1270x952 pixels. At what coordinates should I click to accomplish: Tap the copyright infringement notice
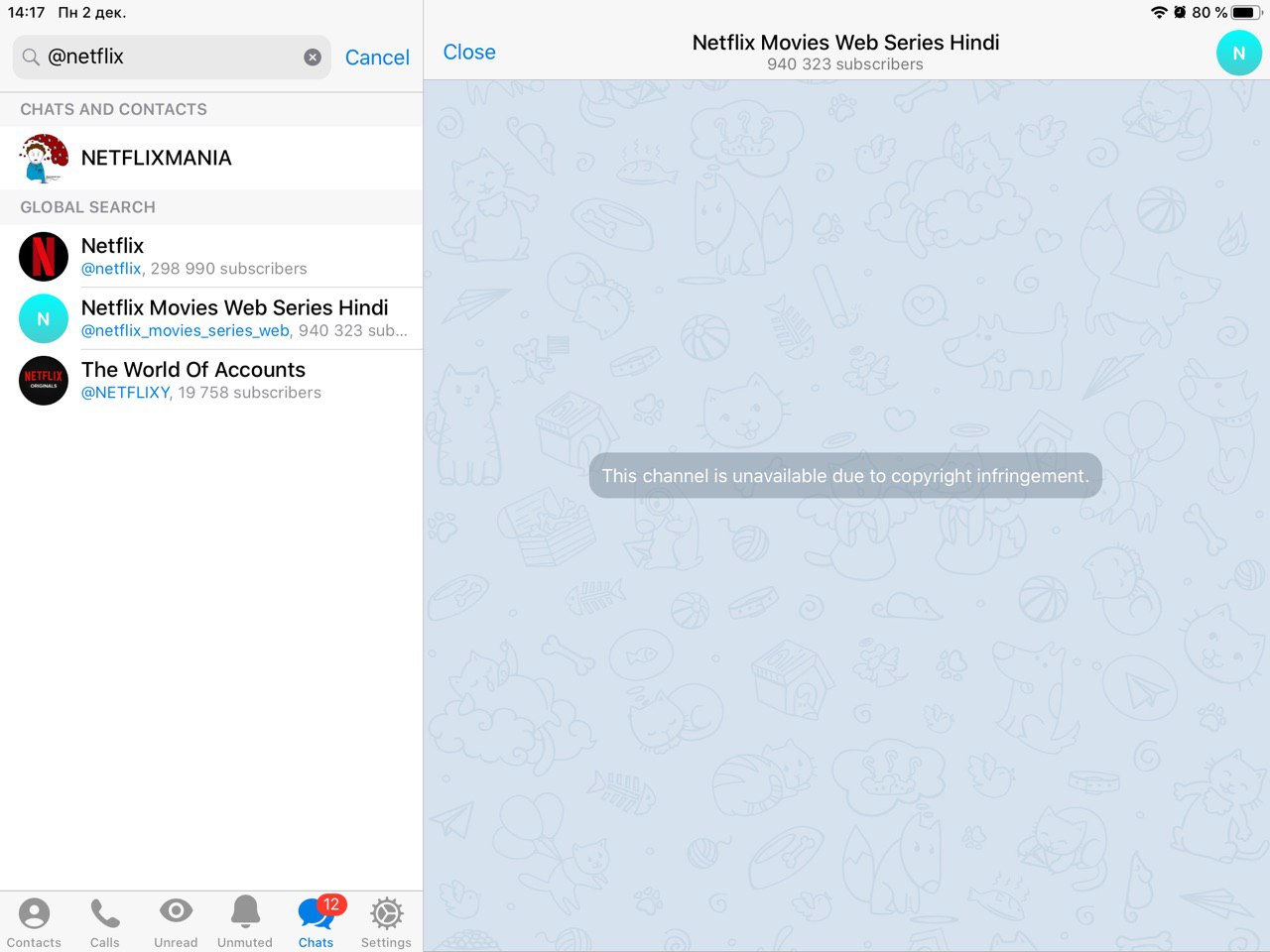tap(845, 476)
